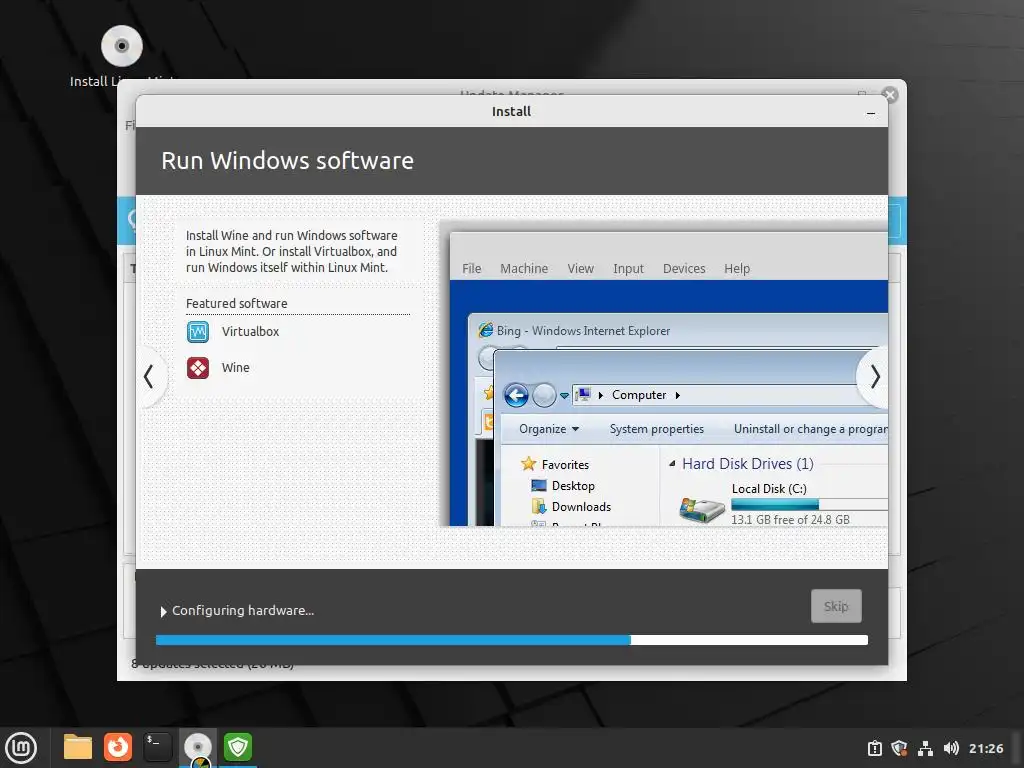1024x768 pixels.
Task: Close the Update Manager window behind
Action: click(889, 95)
